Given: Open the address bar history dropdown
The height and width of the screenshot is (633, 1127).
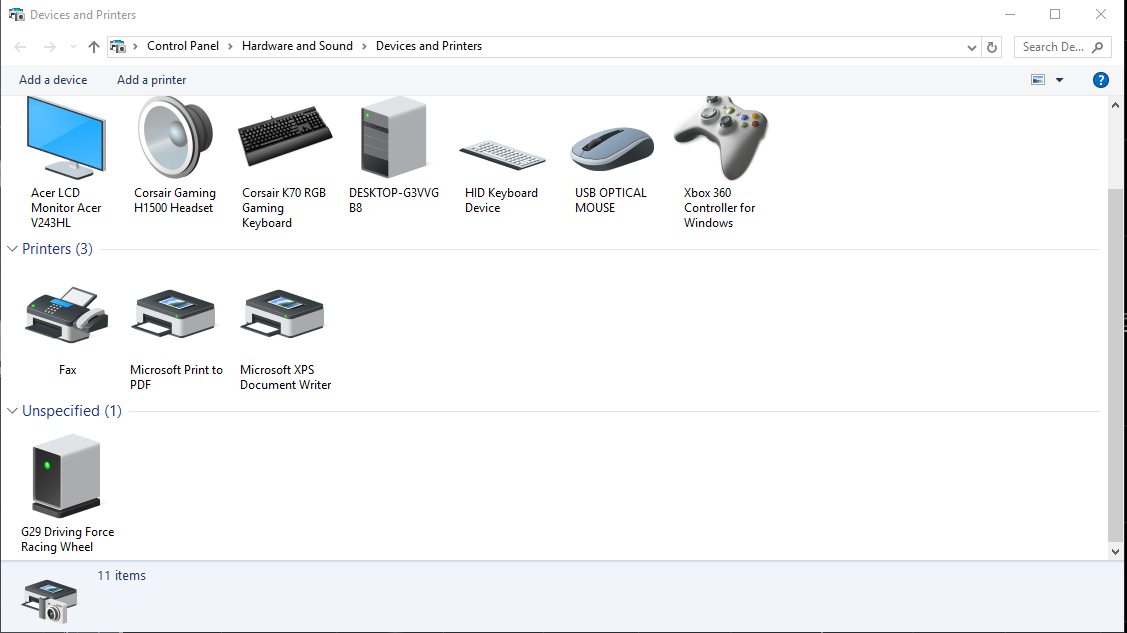Looking at the screenshot, I should (x=972, y=47).
